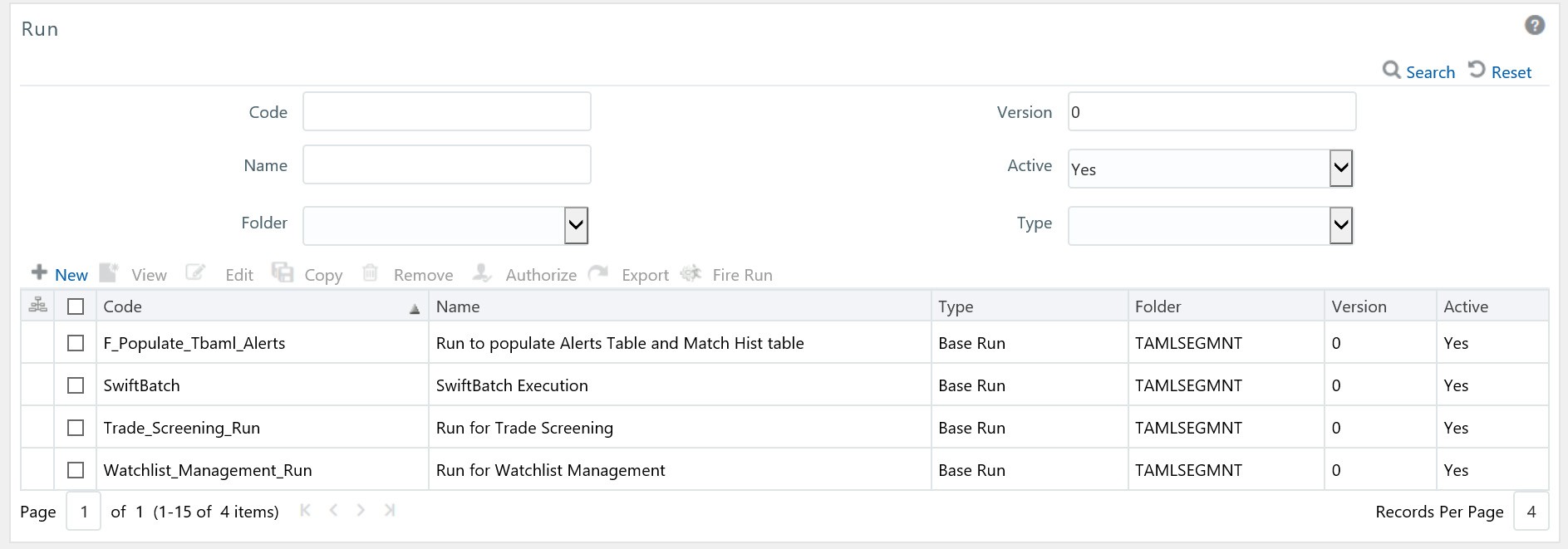Click the Reset arrow icon
Screen dimensions: 1568x549
(1477, 70)
